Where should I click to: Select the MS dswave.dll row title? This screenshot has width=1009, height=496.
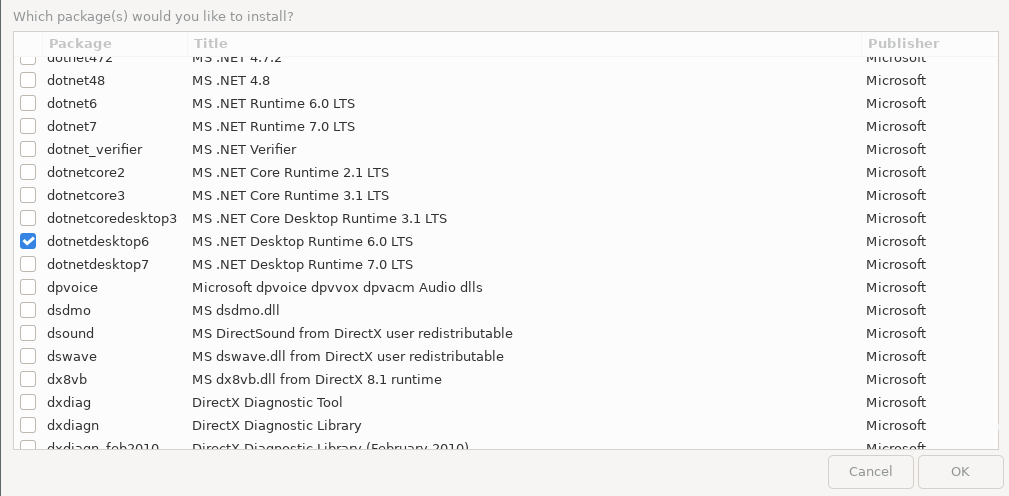tap(347, 356)
